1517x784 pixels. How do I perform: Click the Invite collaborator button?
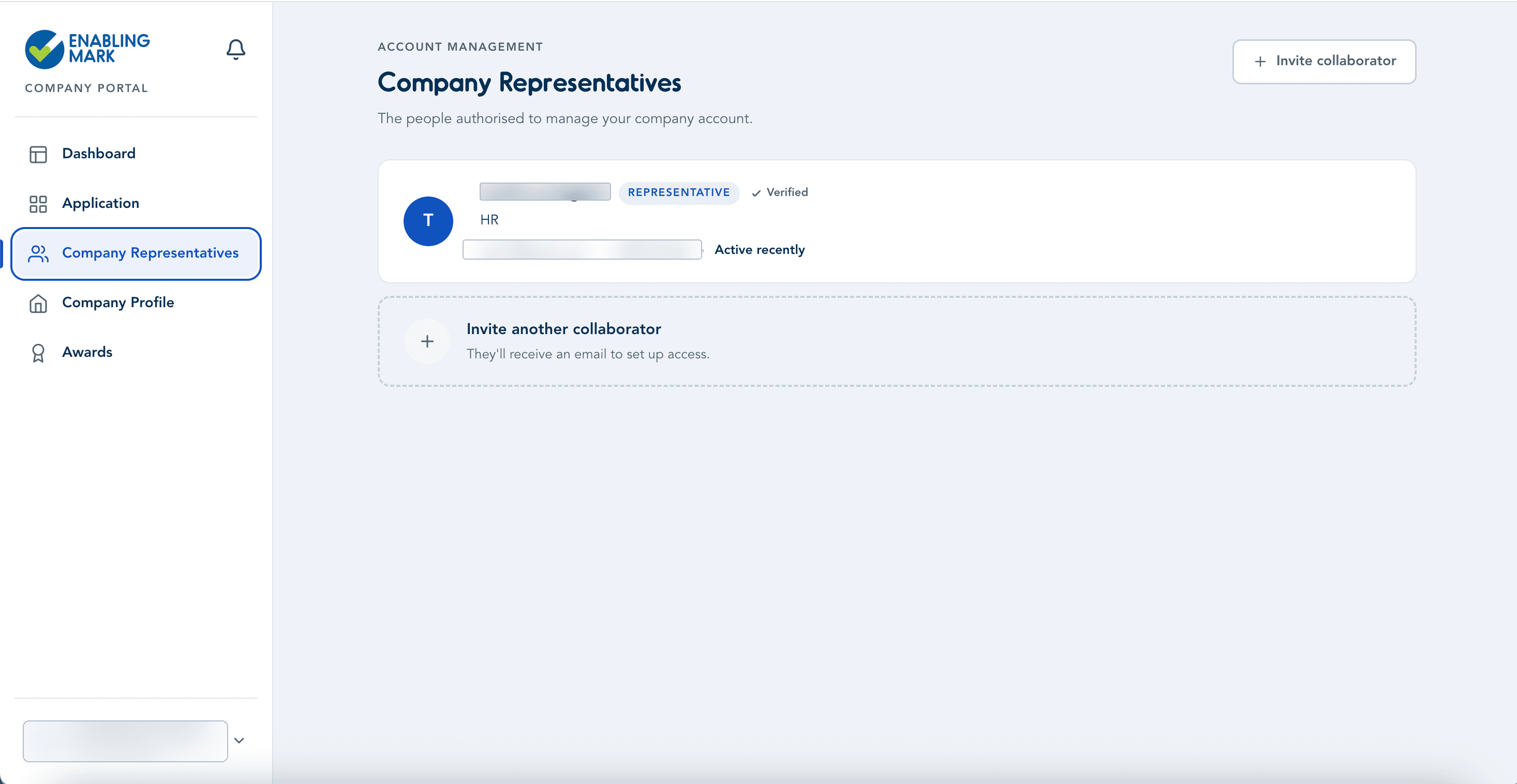coord(1324,61)
